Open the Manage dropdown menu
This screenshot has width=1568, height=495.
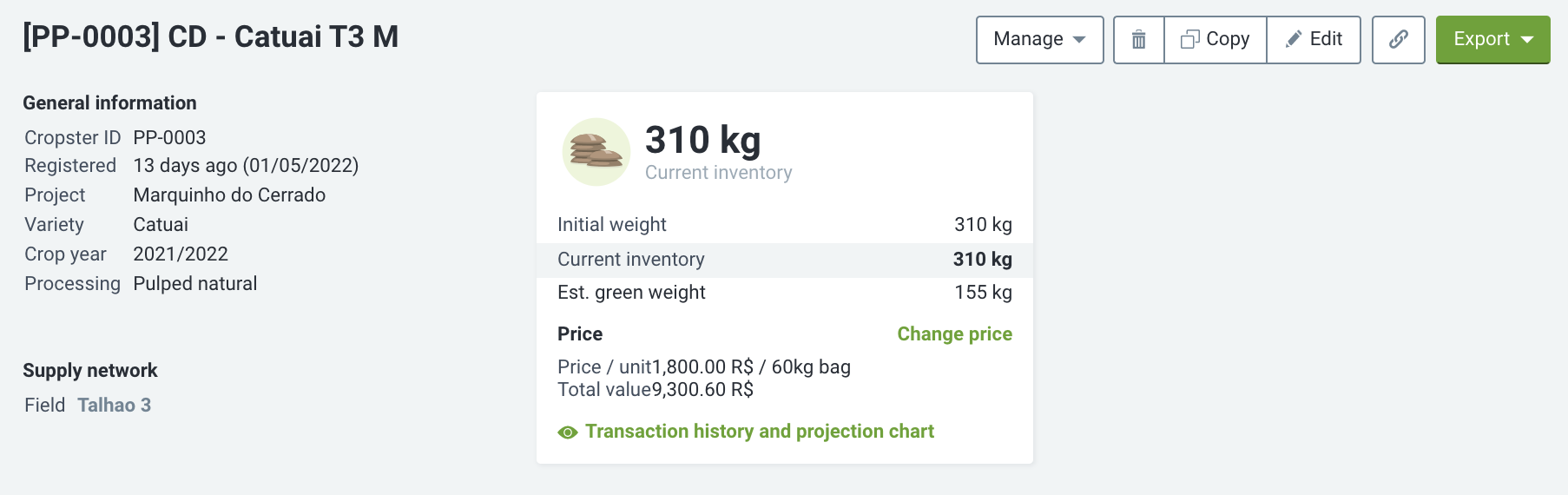tap(1039, 40)
